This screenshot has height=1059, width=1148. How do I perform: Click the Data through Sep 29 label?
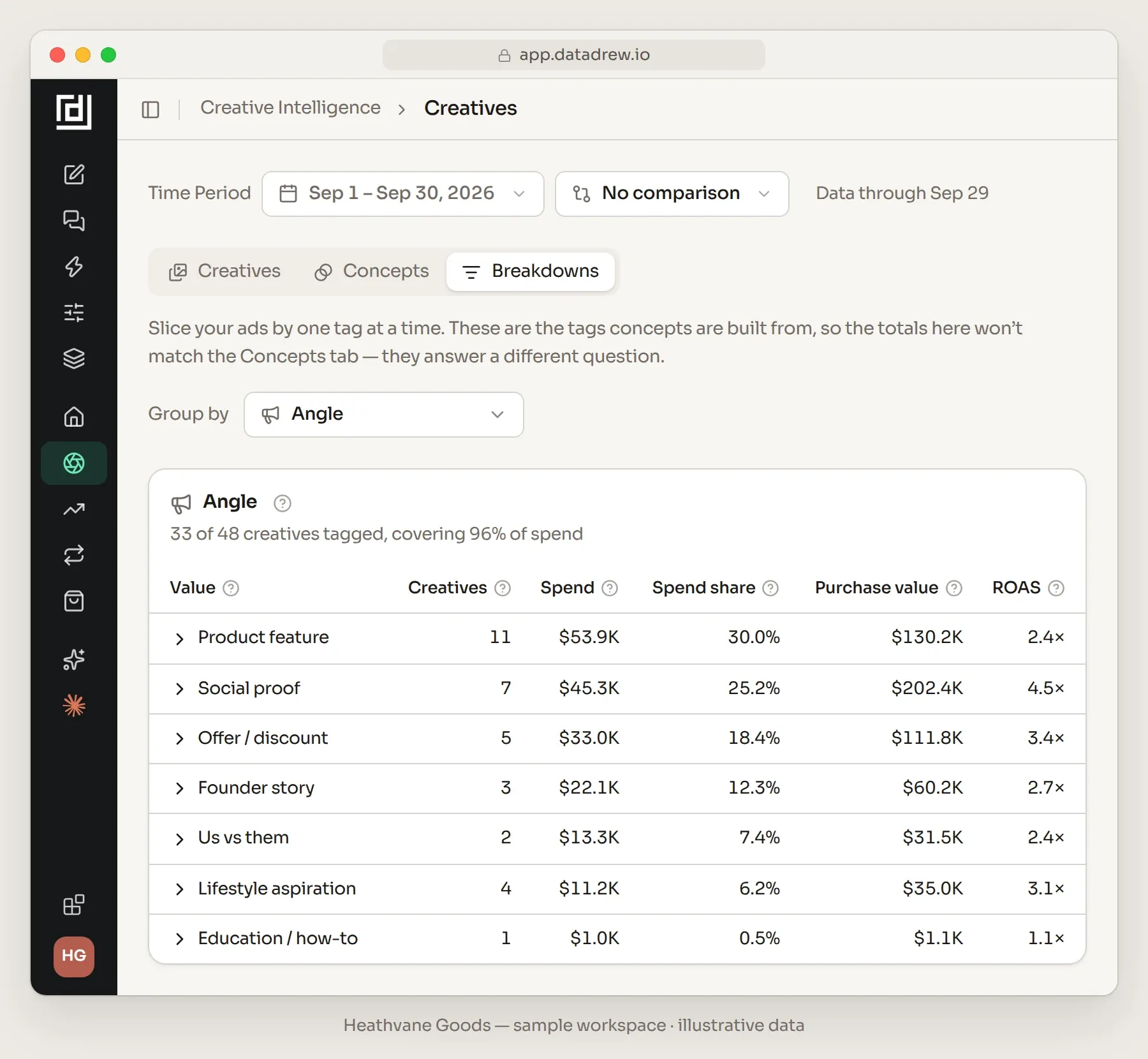click(x=902, y=193)
